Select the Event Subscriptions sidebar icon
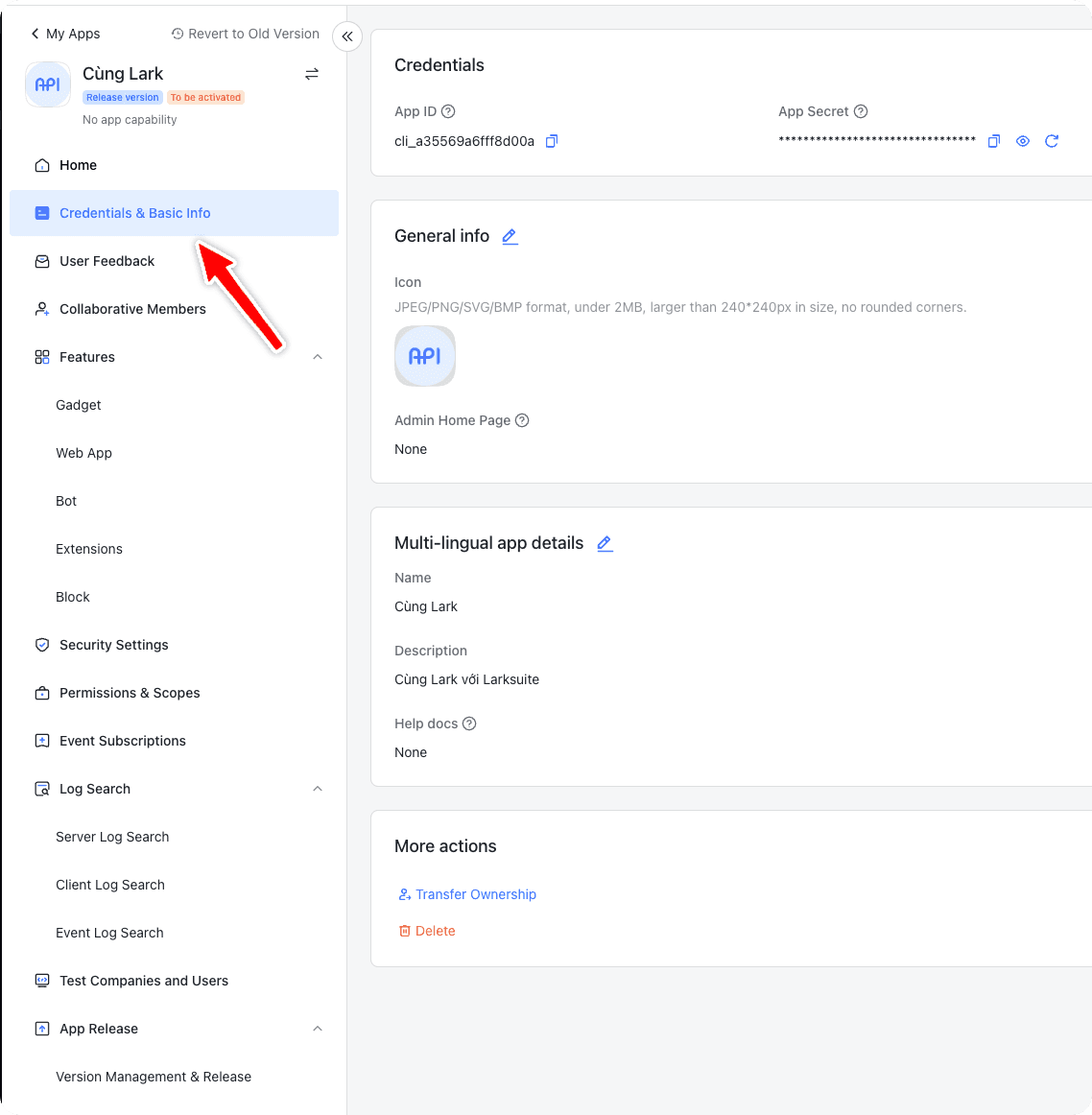1092x1115 pixels. pyautogui.click(x=42, y=741)
